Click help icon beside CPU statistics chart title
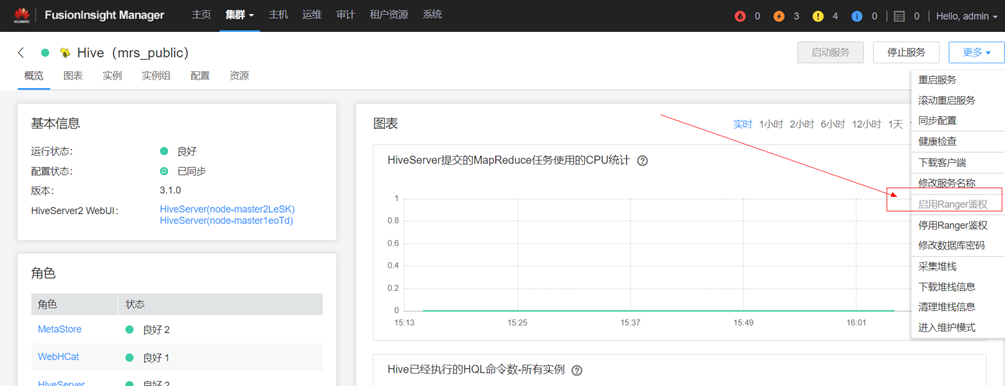 pyautogui.click(x=642, y=160)
